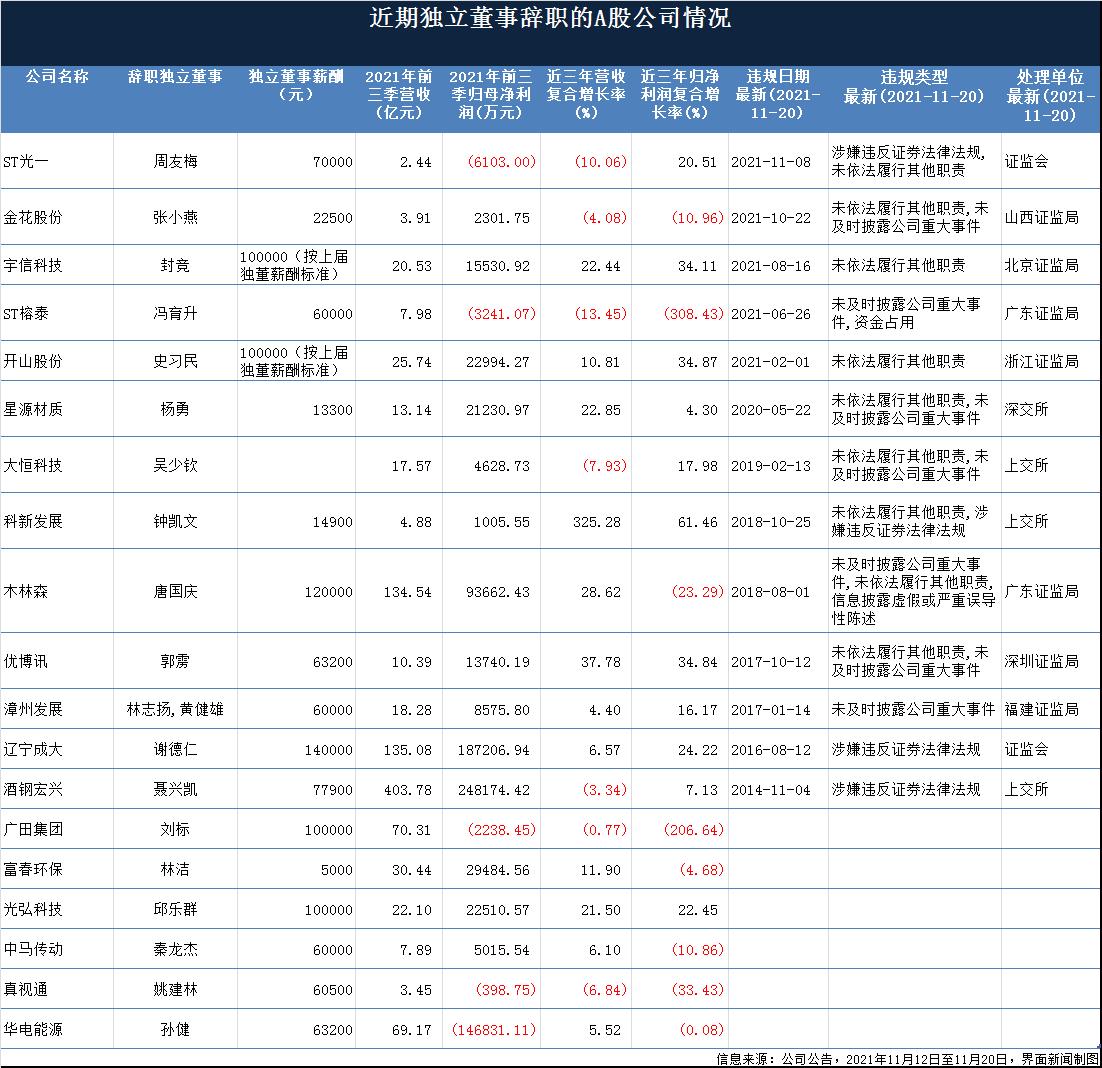Screen dimensions: 1102x1068
Task: Click the ST榕泰 company cell
Action: click(x=26, y=313)
